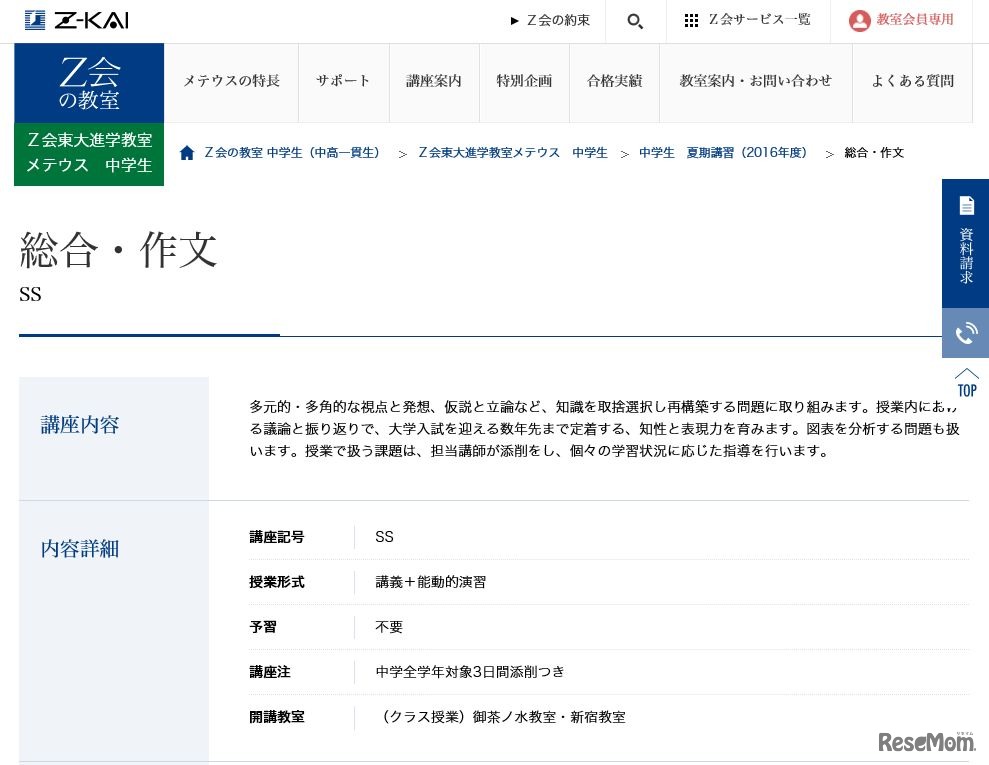Viewport: 989px width, 765px height.
Task: Click the grid icon for Z会サービス一覧
Action: coord(691,20)
